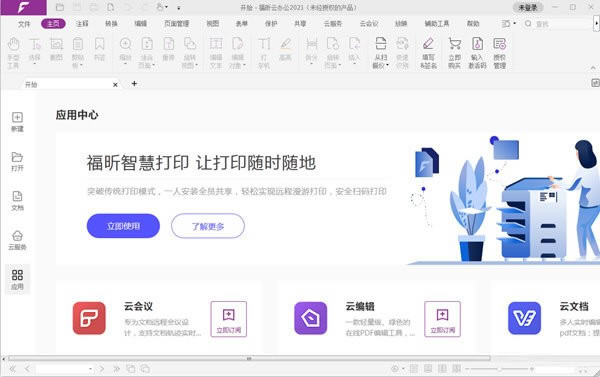Expand the Edit Object dropdown arrow
600x377 pixels.
coord(244,65)
